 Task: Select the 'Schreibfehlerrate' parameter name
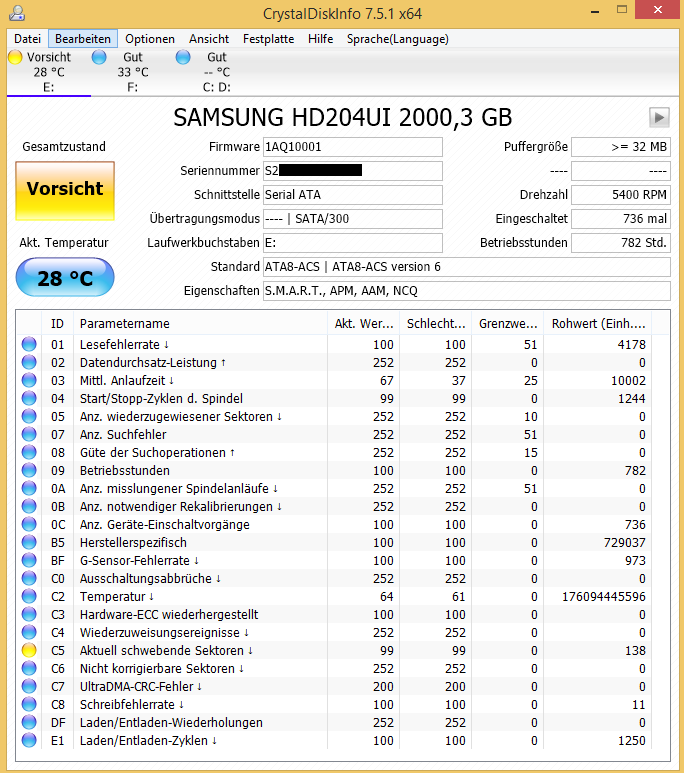(x=127, y=704)
